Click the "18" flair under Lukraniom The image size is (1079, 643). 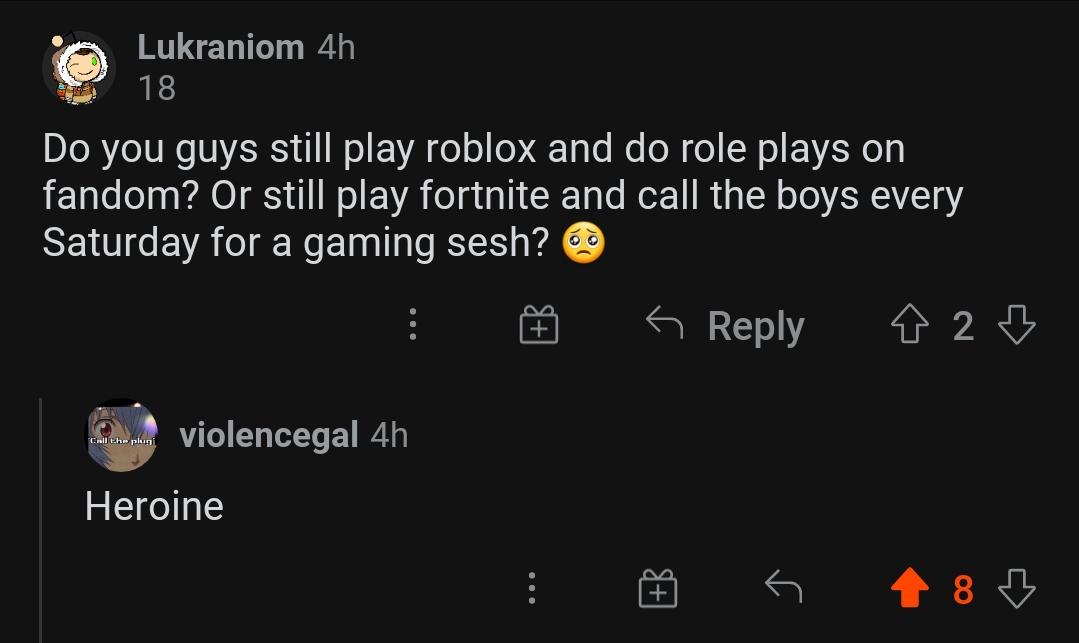[157, 88]
